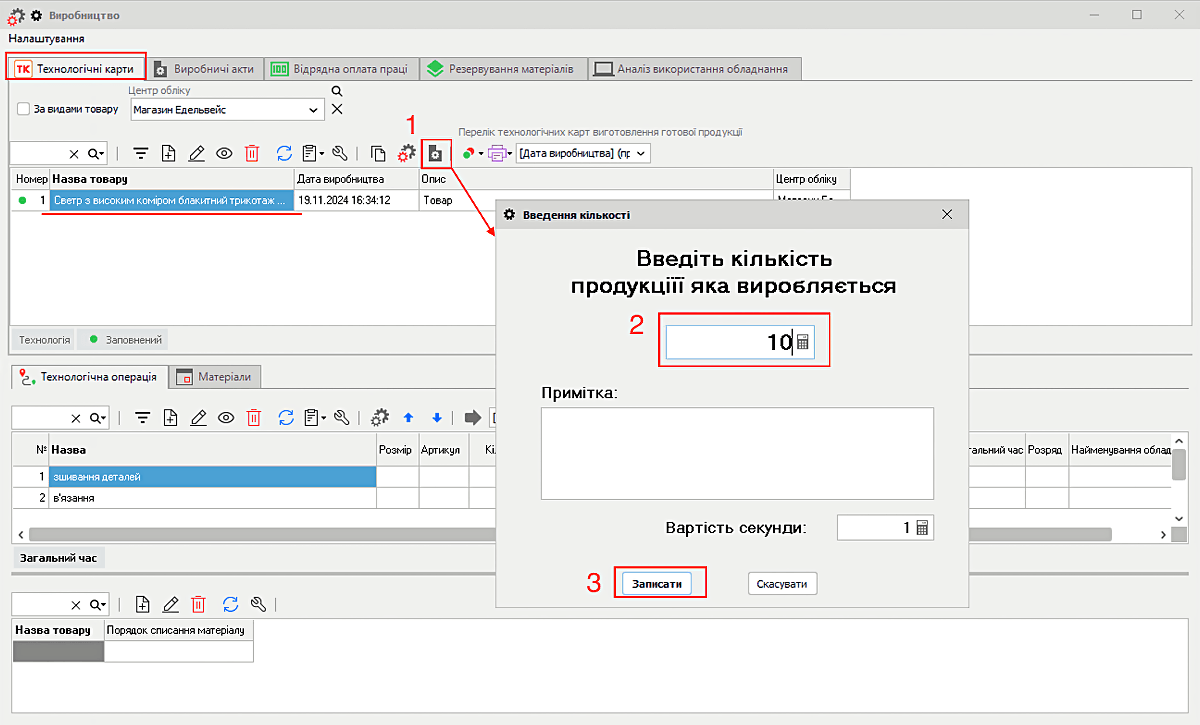Viewport: 1200px width, 725px height.
Task: Click the eye view icon in operations toolbar
Action: pos(226,418)
